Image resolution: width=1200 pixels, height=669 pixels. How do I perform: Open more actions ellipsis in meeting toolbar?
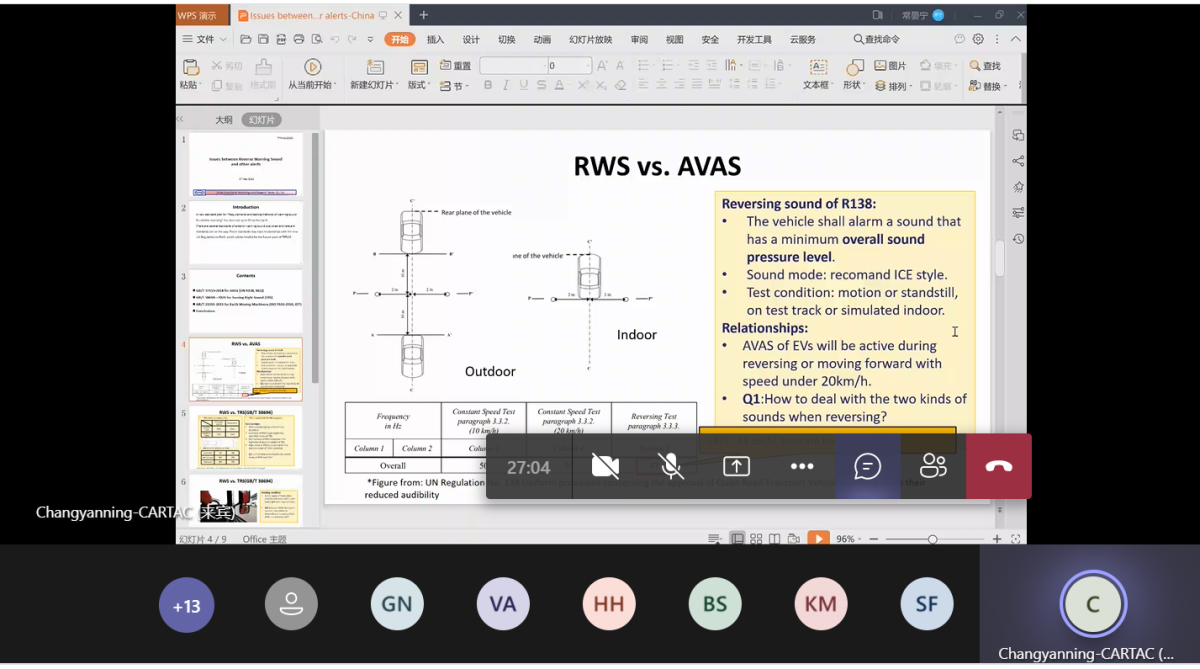tap(802, 466)
